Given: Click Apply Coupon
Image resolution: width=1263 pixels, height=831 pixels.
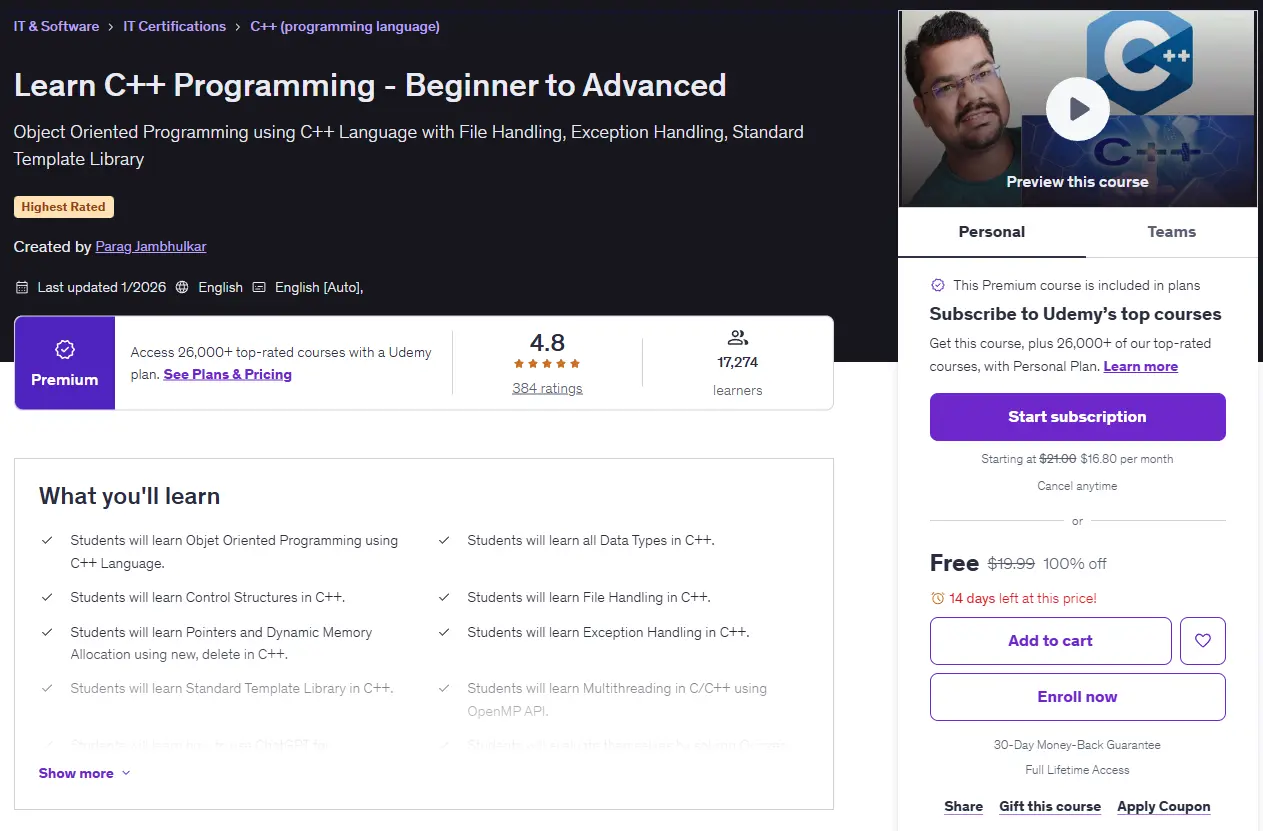Looking at the screenshot, I should tap(1164, 806).
